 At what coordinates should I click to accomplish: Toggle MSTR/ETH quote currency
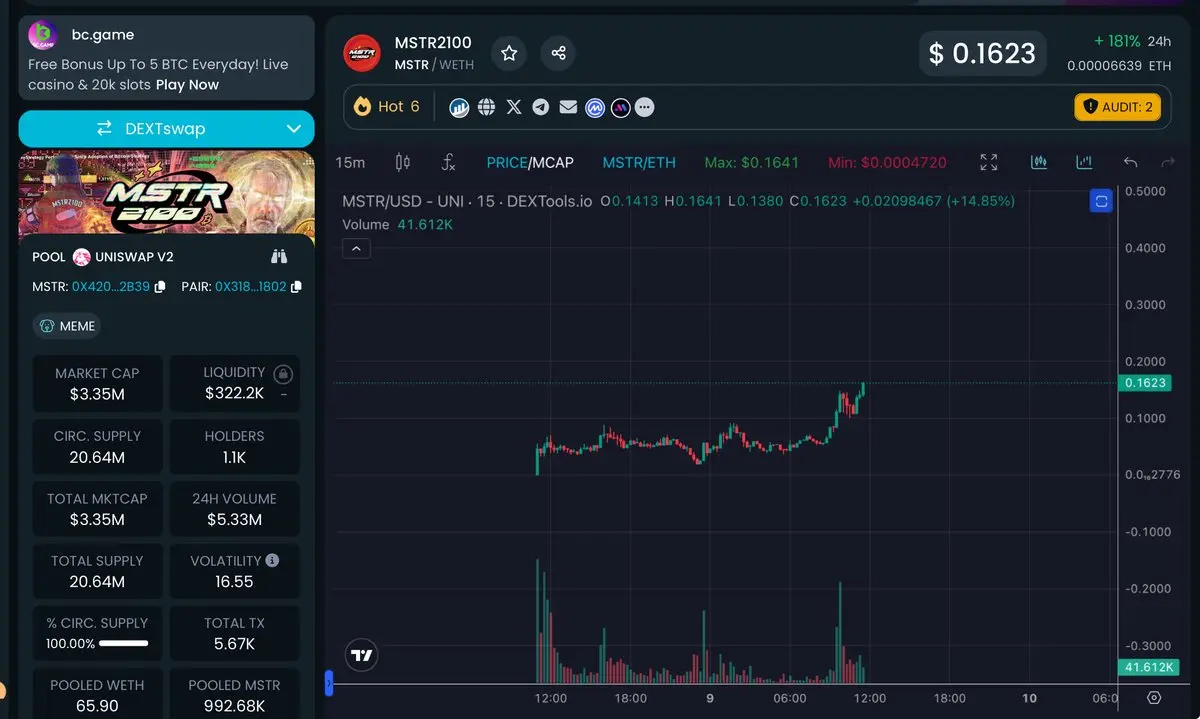(x=639, y=162)
